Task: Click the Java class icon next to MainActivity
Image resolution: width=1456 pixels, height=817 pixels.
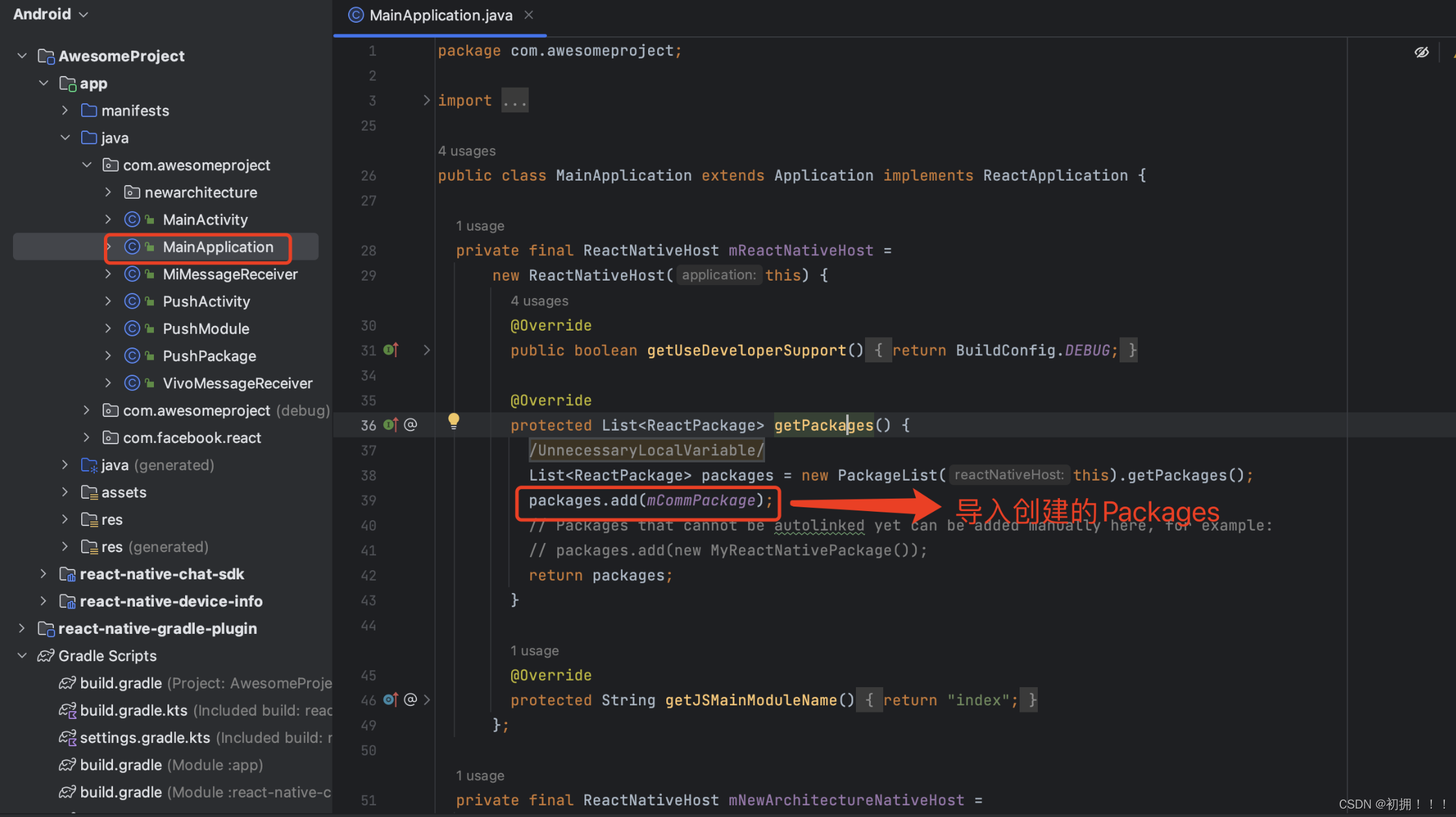Action: click(133, 220)
